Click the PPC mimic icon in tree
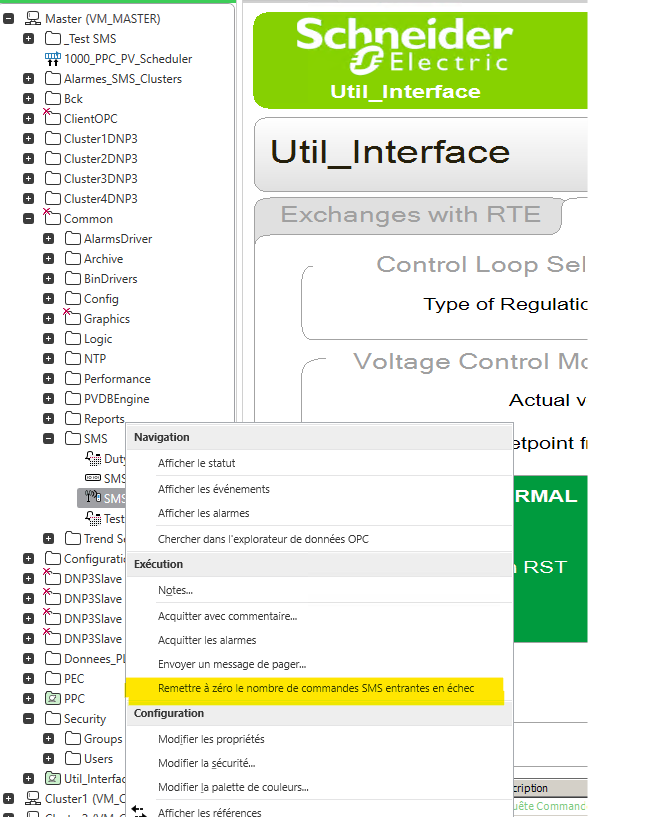The height and width of the screenshot is (817, 670). [53, 698]
